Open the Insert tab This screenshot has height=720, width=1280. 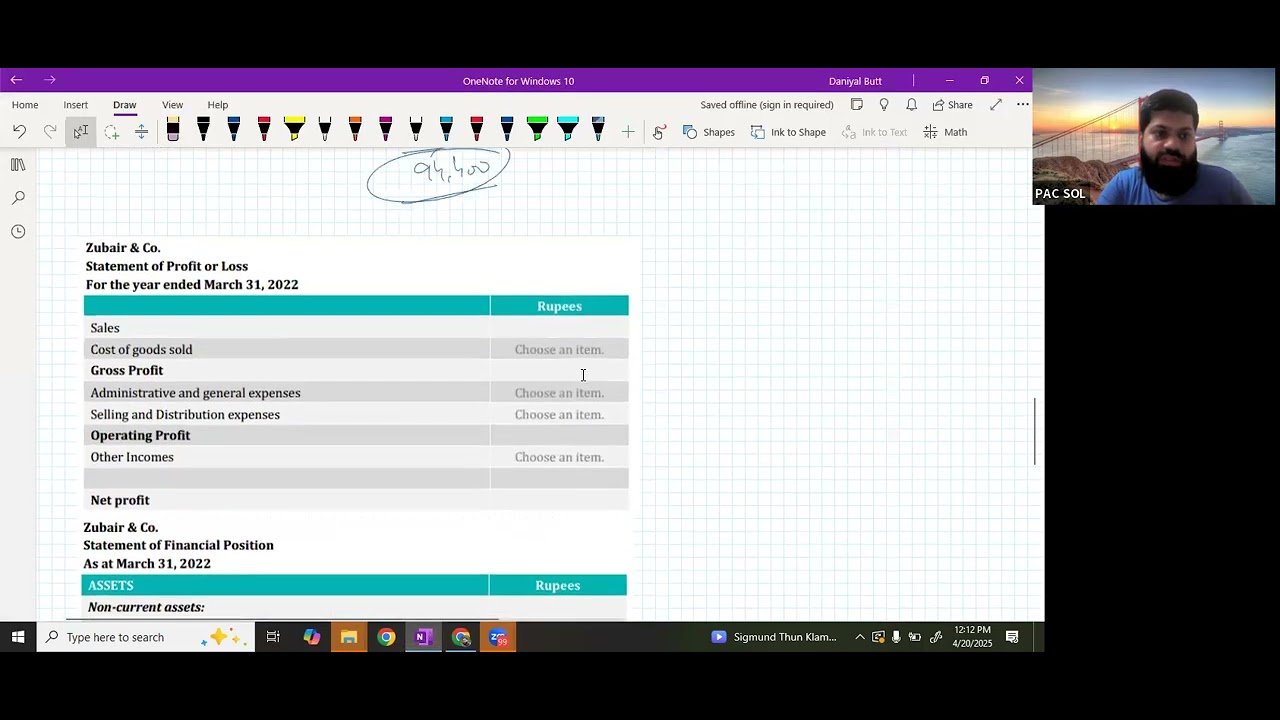tap(76, 105)
